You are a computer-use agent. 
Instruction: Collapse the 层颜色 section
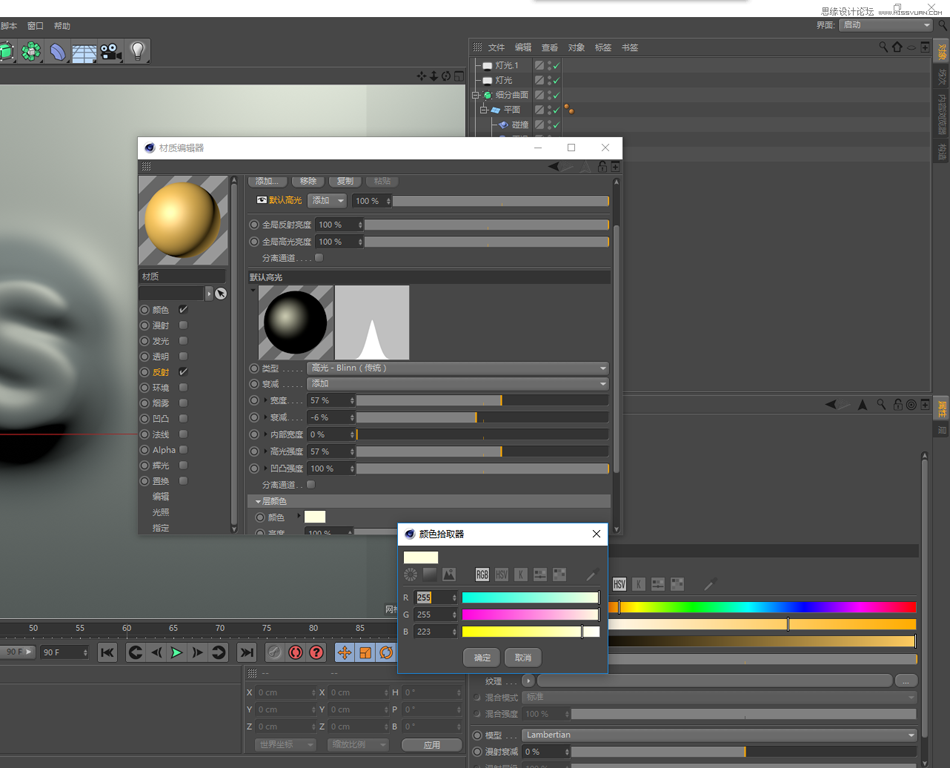pos(258,502)
